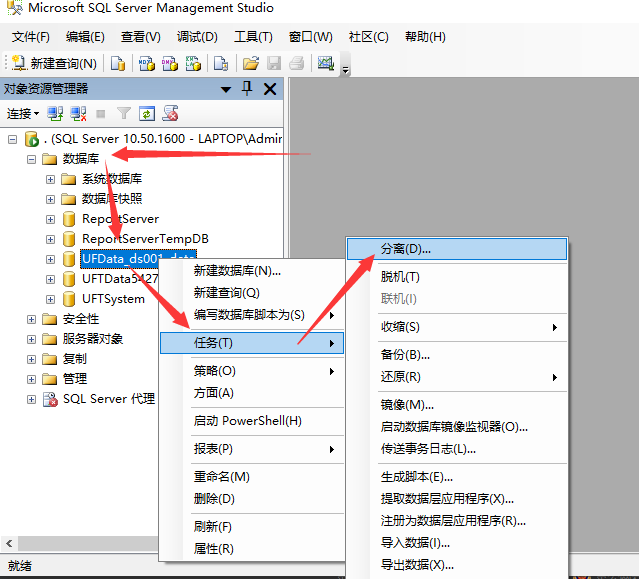The image size is (639, 579).
Task: Open the 帮助(H) menu
Action: [x=425, y=37]
